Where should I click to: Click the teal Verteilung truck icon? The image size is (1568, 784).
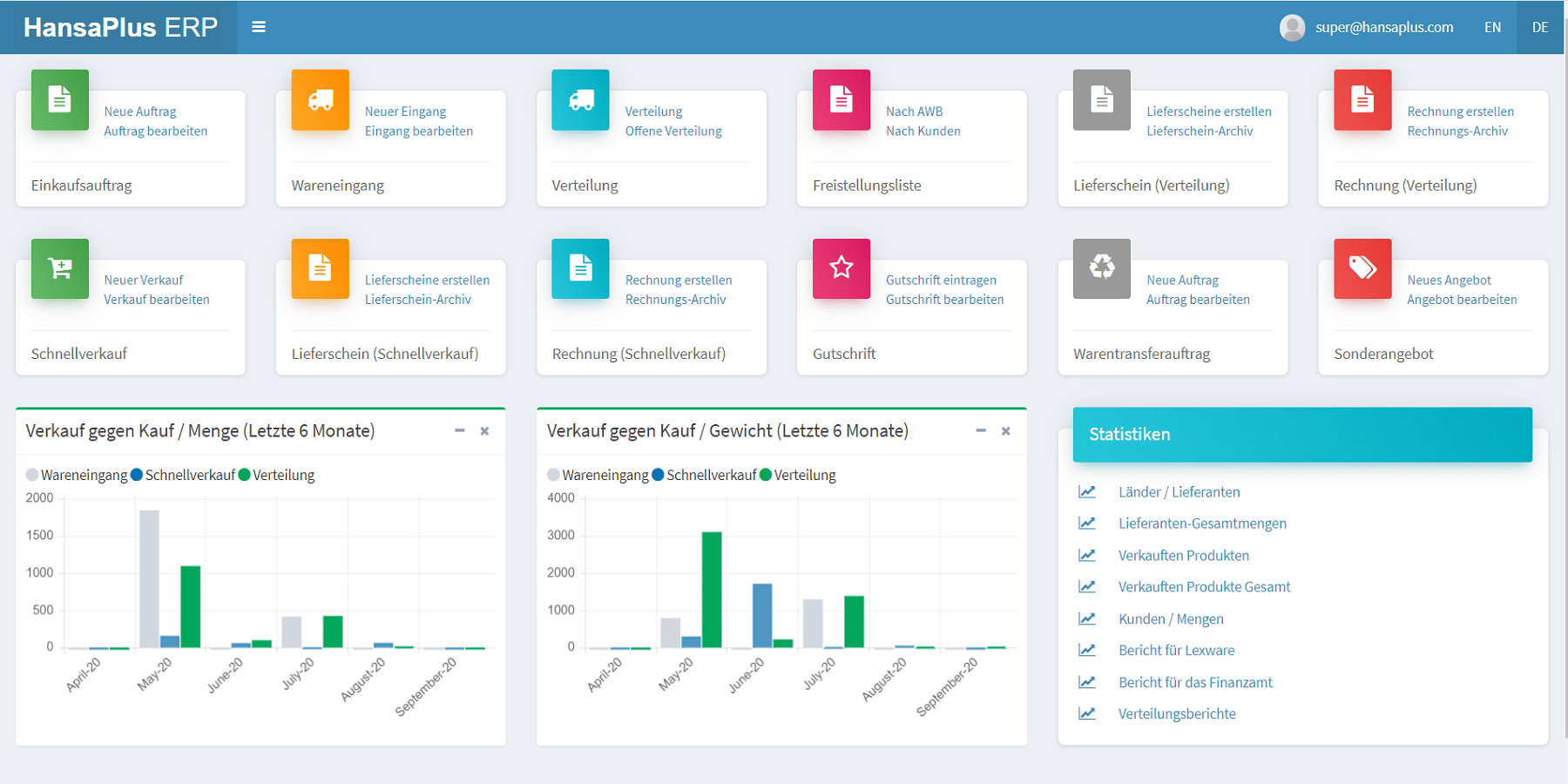click(580, 100)
